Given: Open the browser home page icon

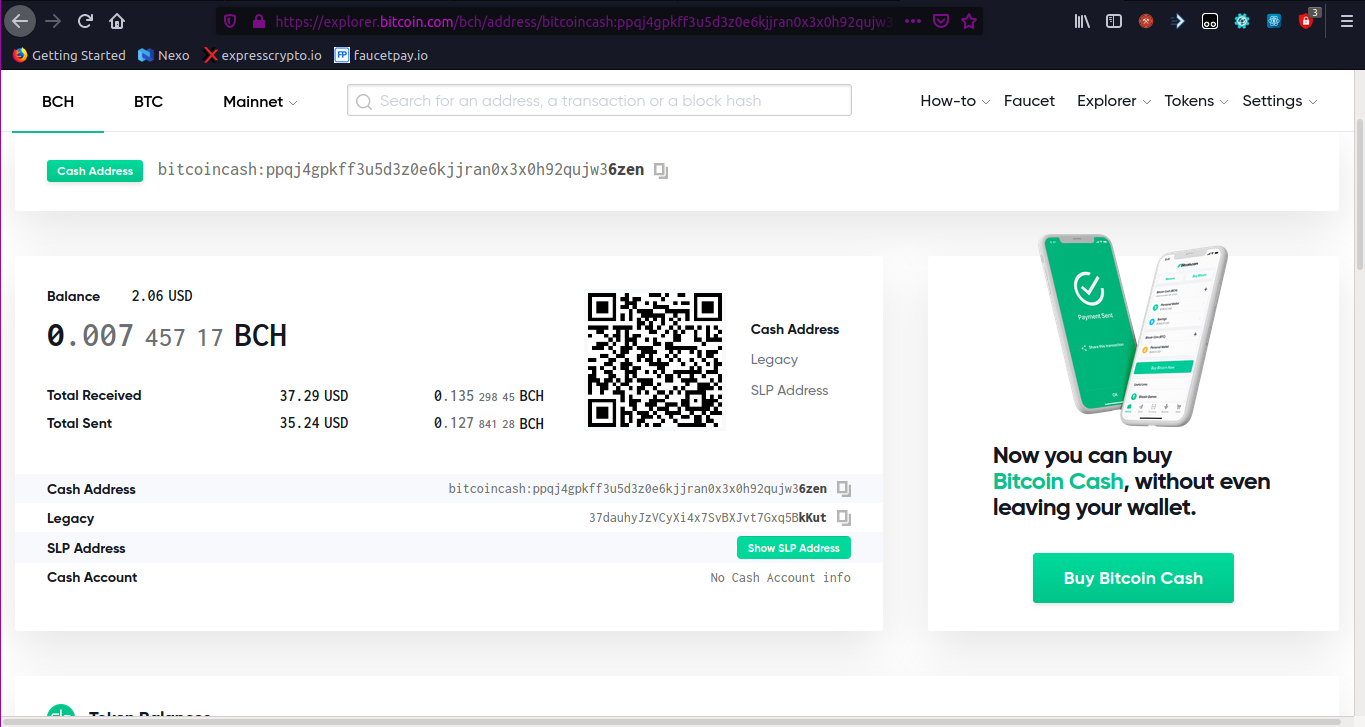Looking at the screenshot, I should tap(117, 21).
